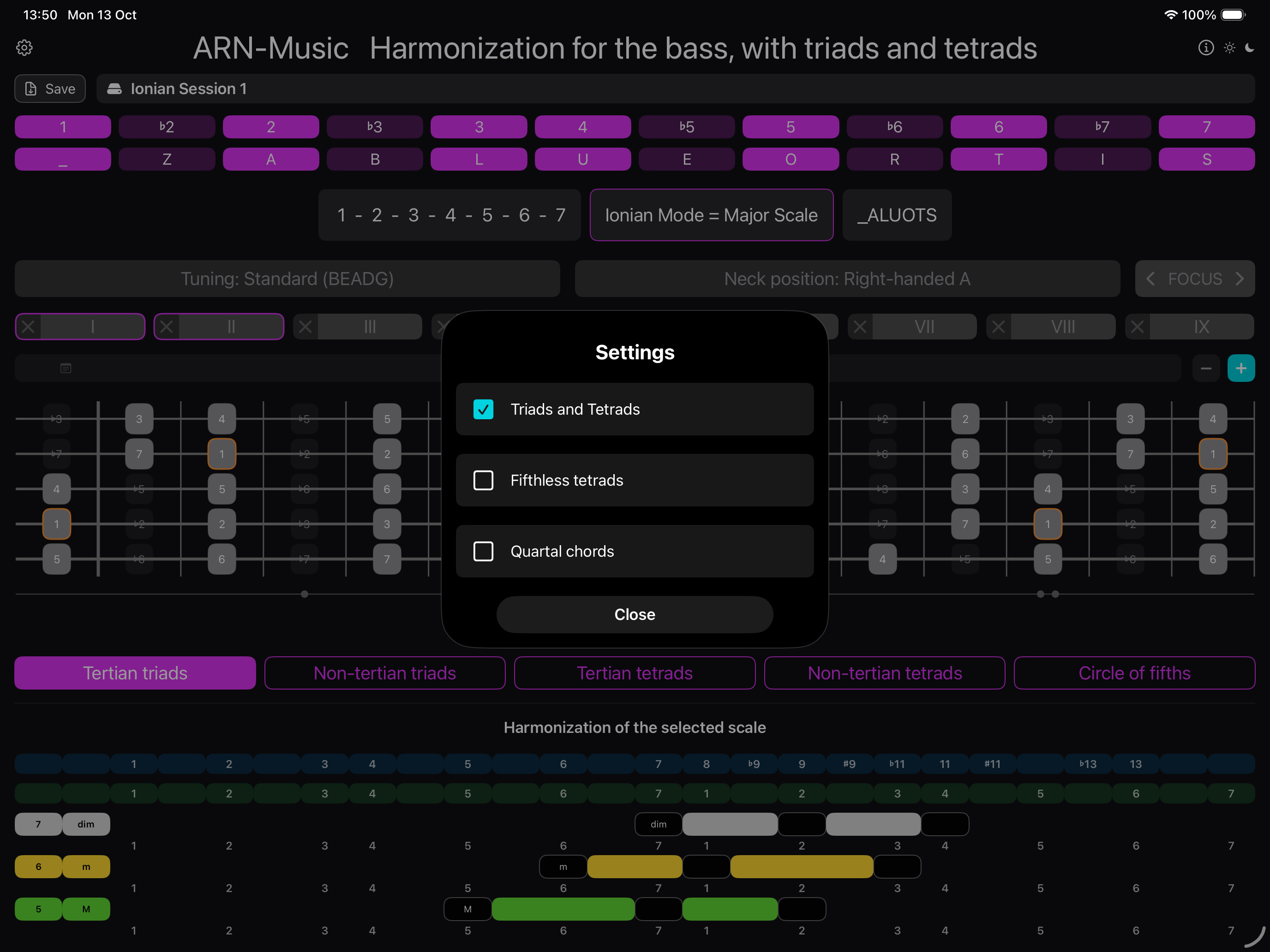Switch to Tertian tetrads tab

[635, 673]
